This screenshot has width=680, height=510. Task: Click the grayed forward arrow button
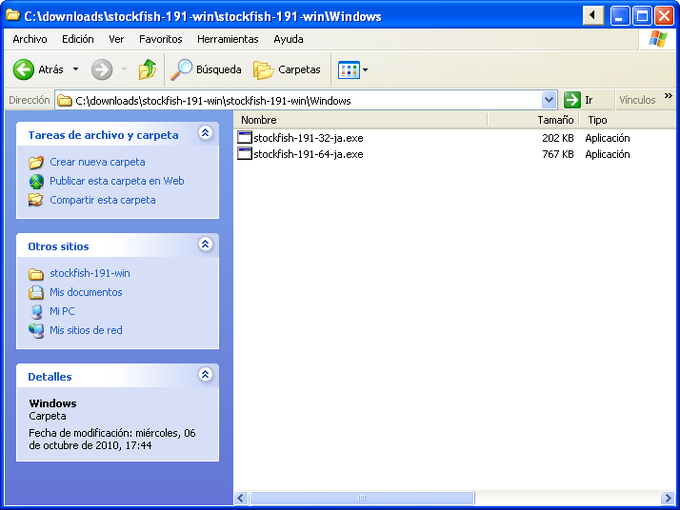pos(102,69)
